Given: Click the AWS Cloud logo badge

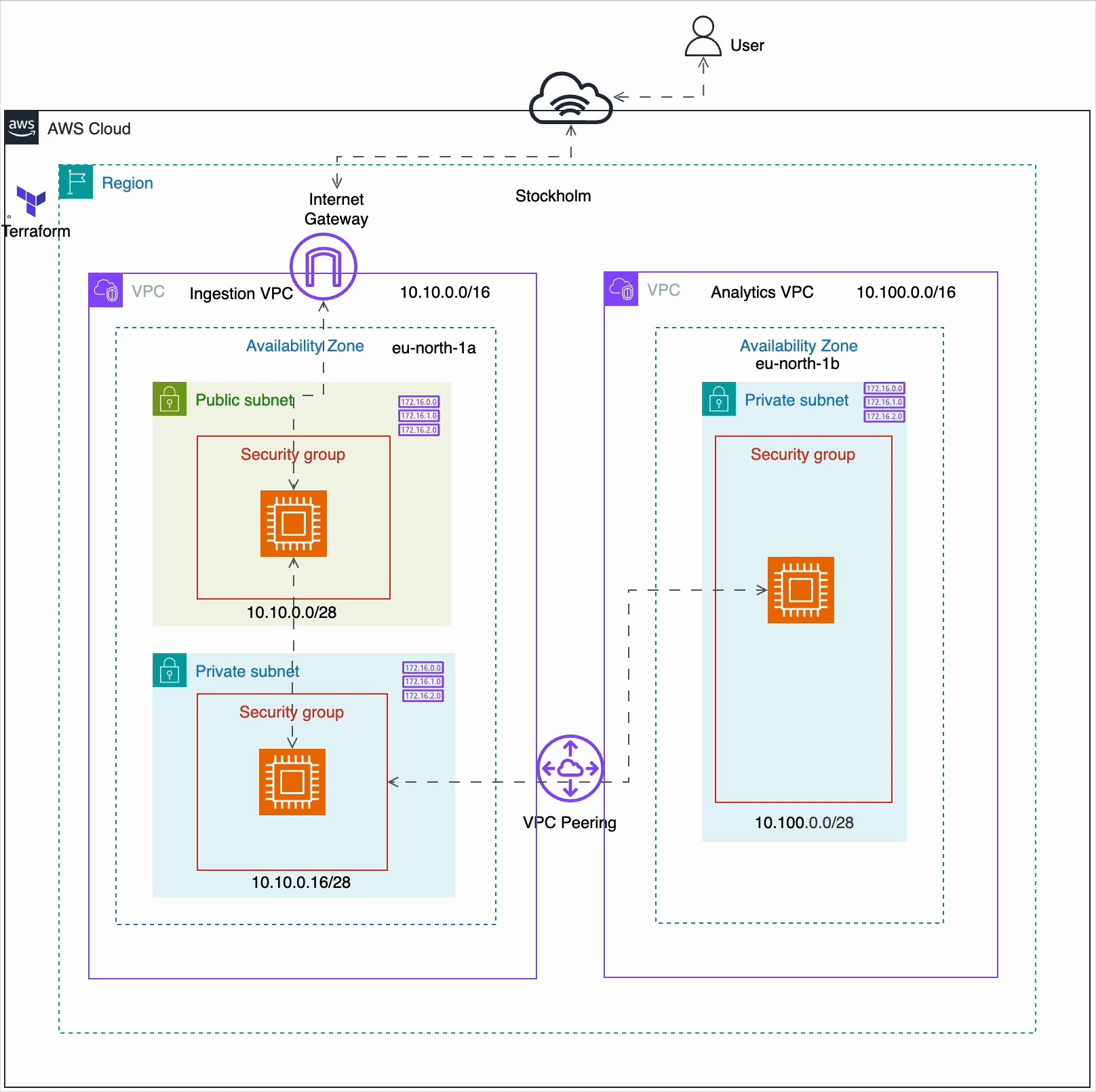Looking at the screenshot, I should click(x=22, y=126).
